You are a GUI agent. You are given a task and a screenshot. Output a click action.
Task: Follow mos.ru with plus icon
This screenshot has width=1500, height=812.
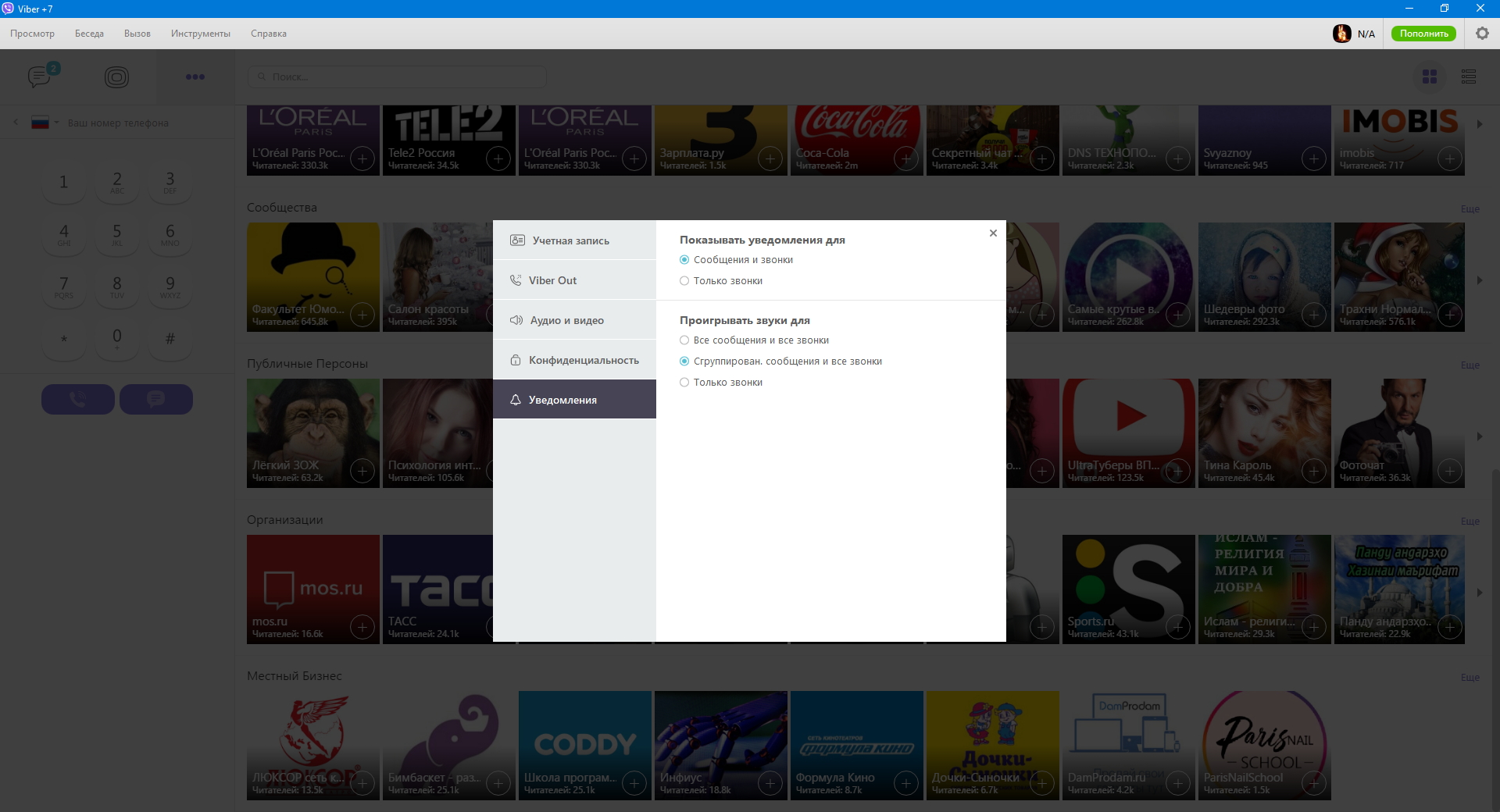click(362, 628)
